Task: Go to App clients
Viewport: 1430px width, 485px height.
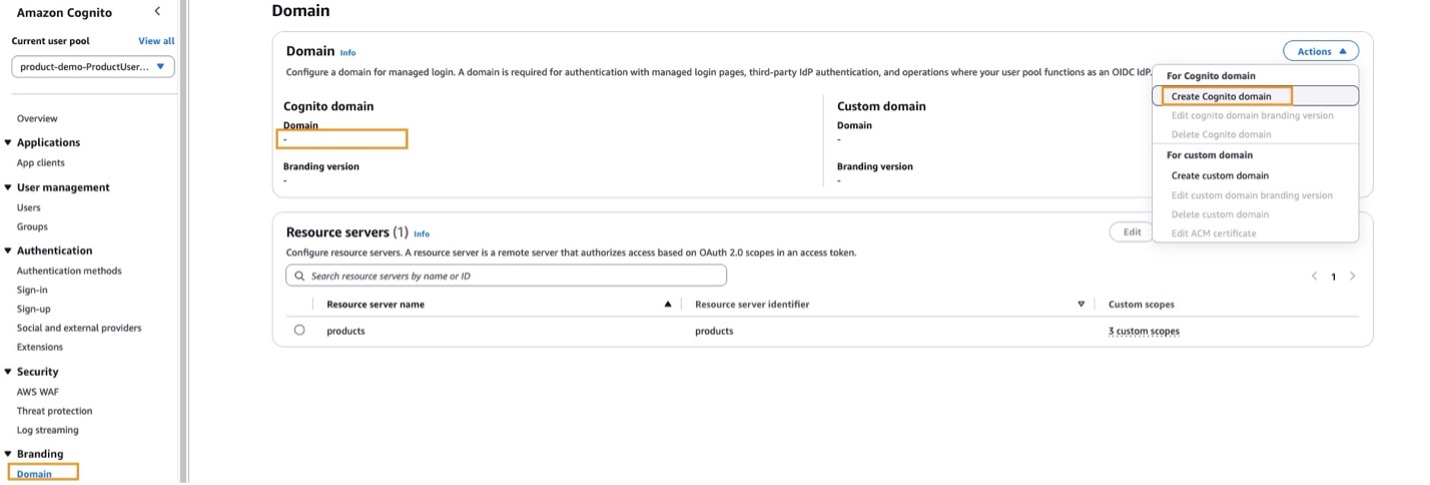Action: click(x=40, y=162)
